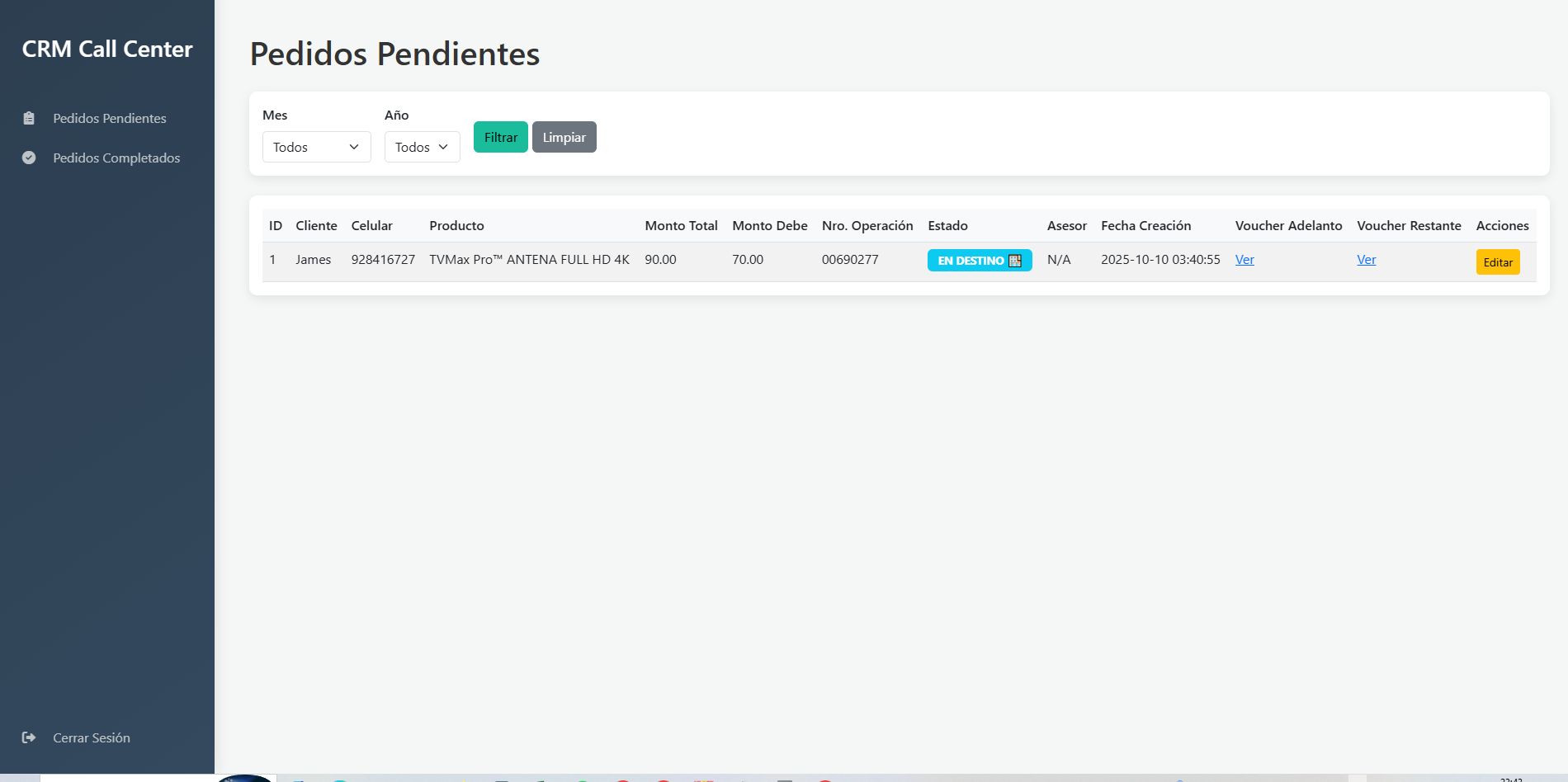Image resolution: width=1568 pixels, height=782 pixels.
Task: Open the Ver link under Voucher Restante
Action: 1366,260
